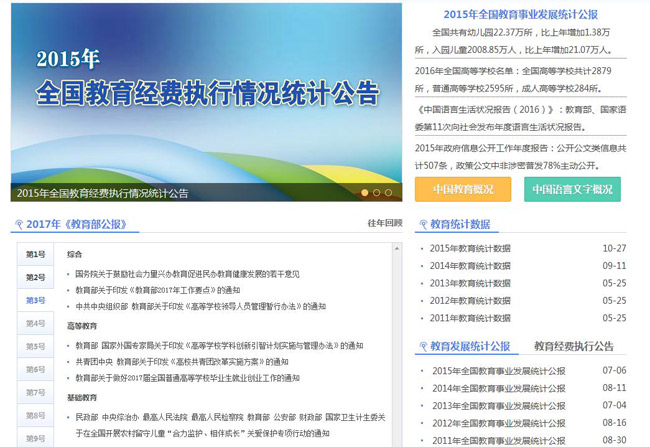
Task: Switch to the 第2号 issue tab
Action: 36,278
